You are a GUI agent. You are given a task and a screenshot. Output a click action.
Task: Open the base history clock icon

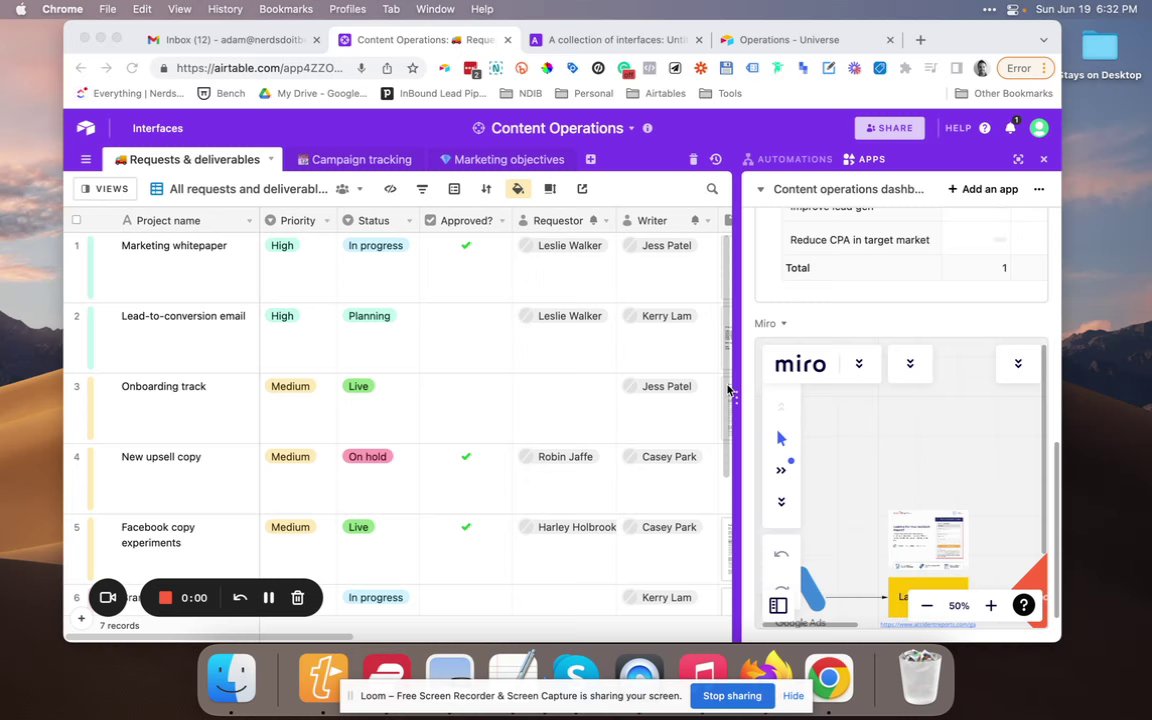[x=716, y=159]
